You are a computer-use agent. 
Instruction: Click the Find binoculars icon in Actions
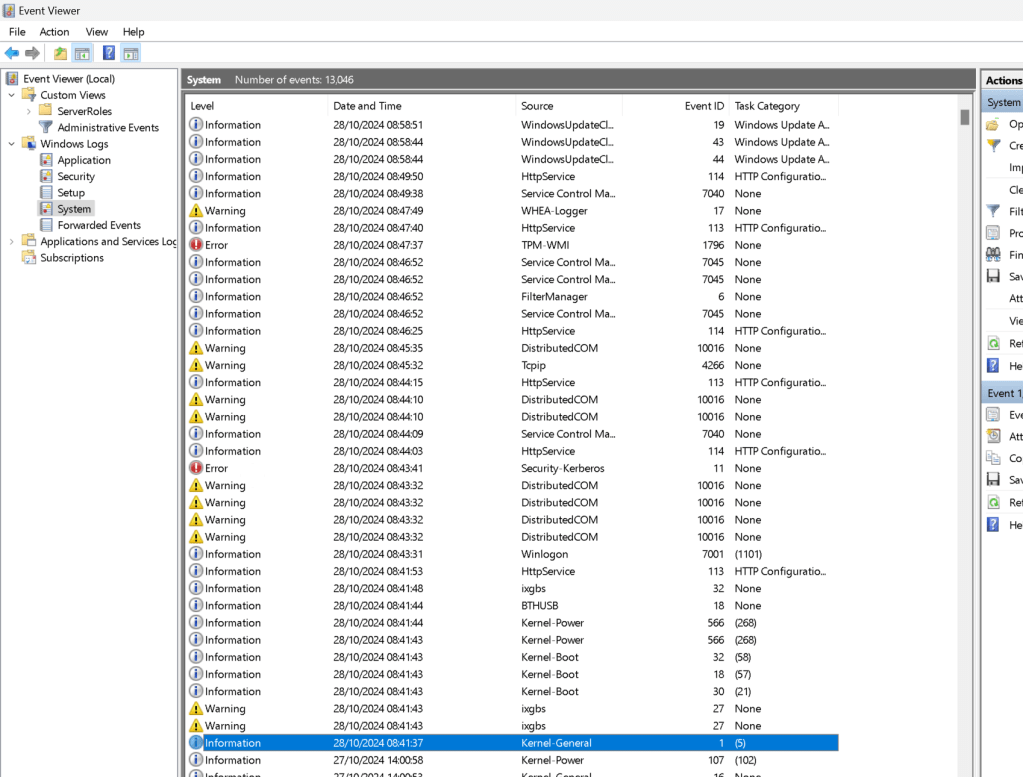pos(993,254)
